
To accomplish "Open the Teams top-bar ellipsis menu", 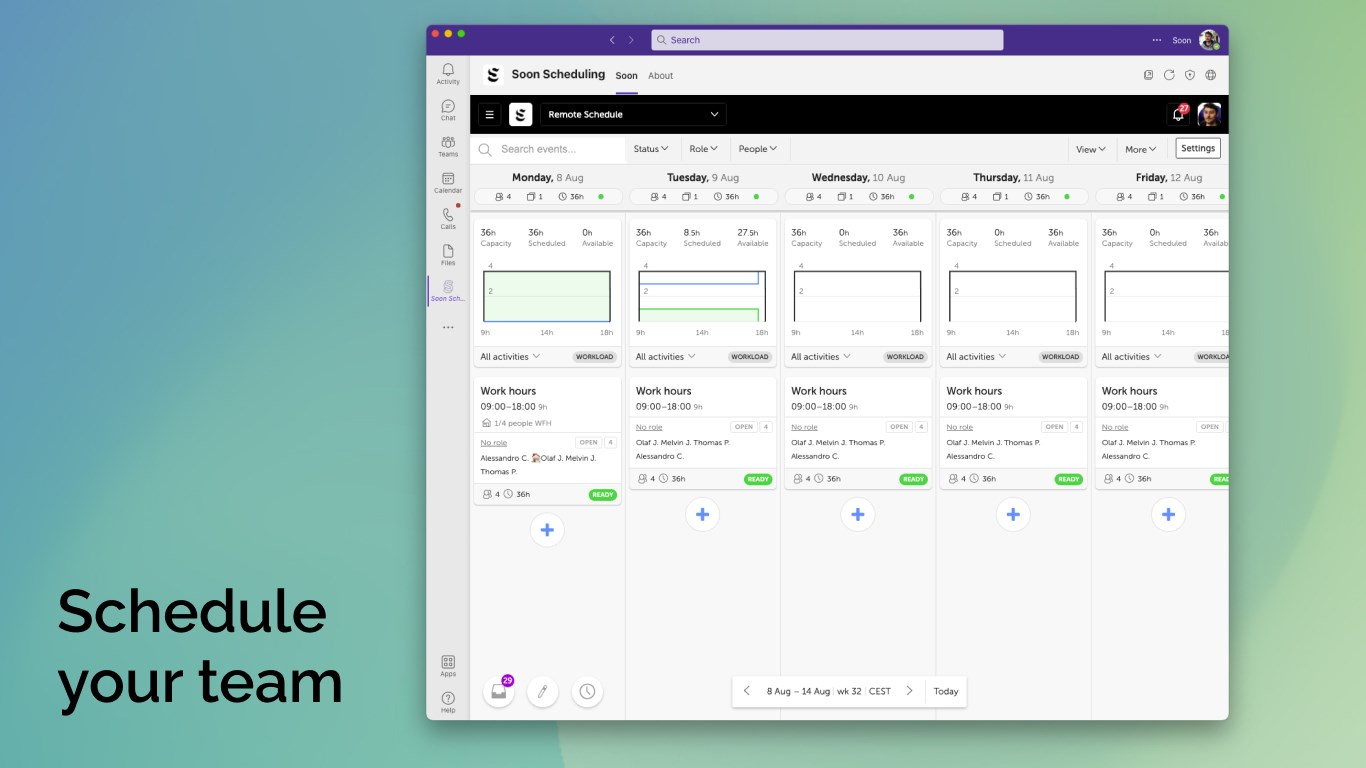I will 1157,40.
